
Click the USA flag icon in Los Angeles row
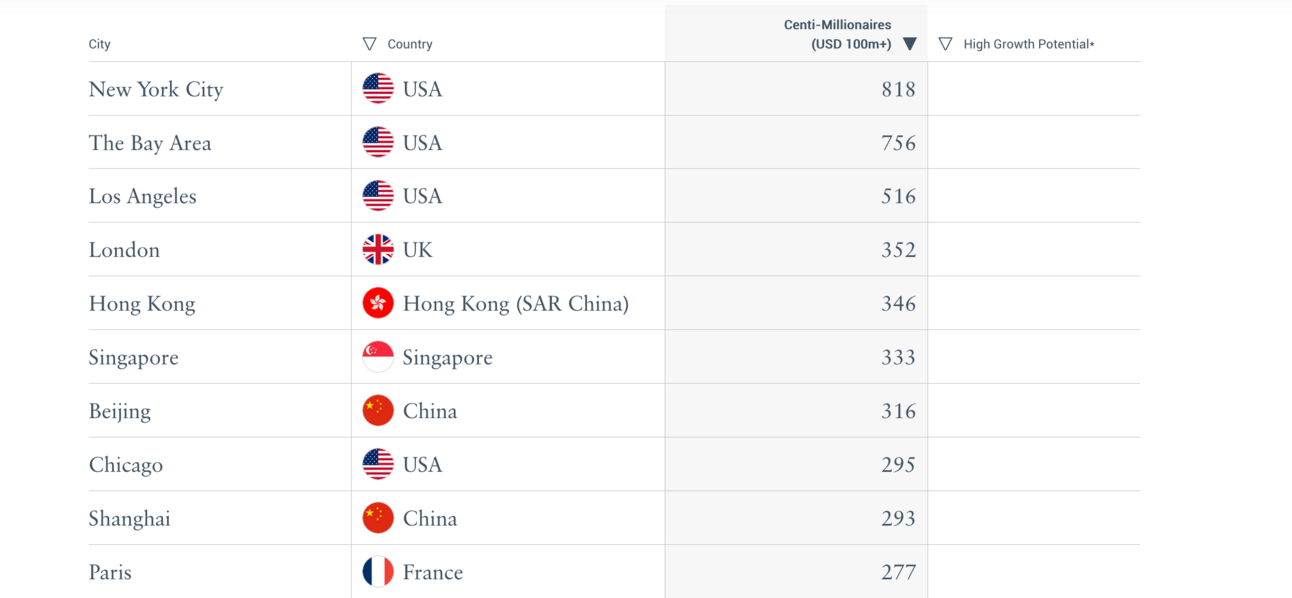click(x=378, y=196)
